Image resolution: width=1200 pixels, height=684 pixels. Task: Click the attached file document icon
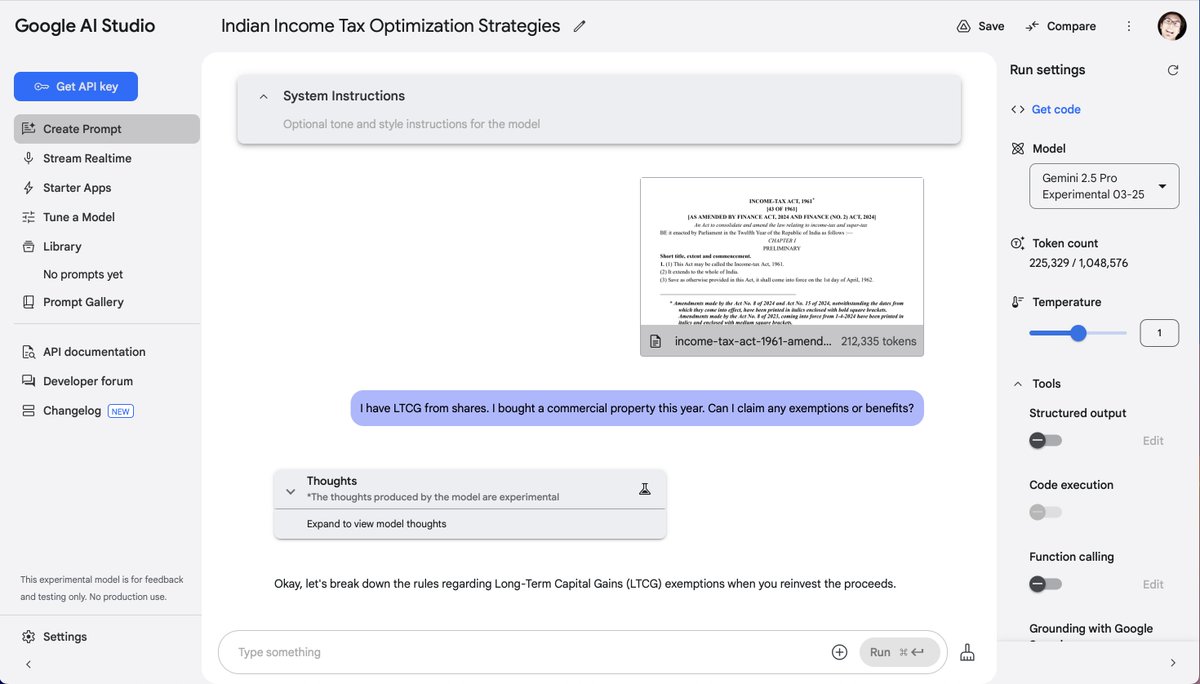click(x=656, y=341)
